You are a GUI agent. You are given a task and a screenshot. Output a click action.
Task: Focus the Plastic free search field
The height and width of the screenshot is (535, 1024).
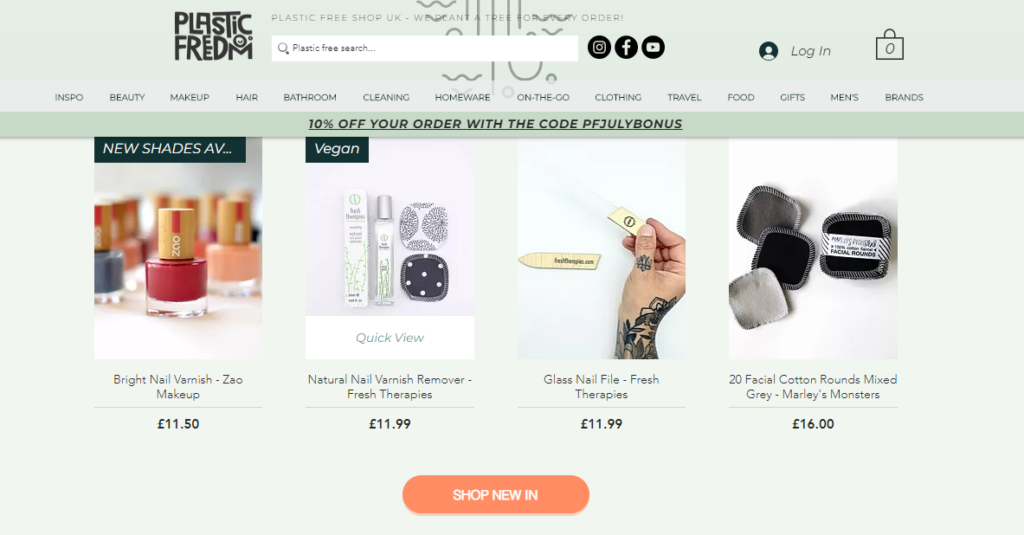[x=424, y=48]
